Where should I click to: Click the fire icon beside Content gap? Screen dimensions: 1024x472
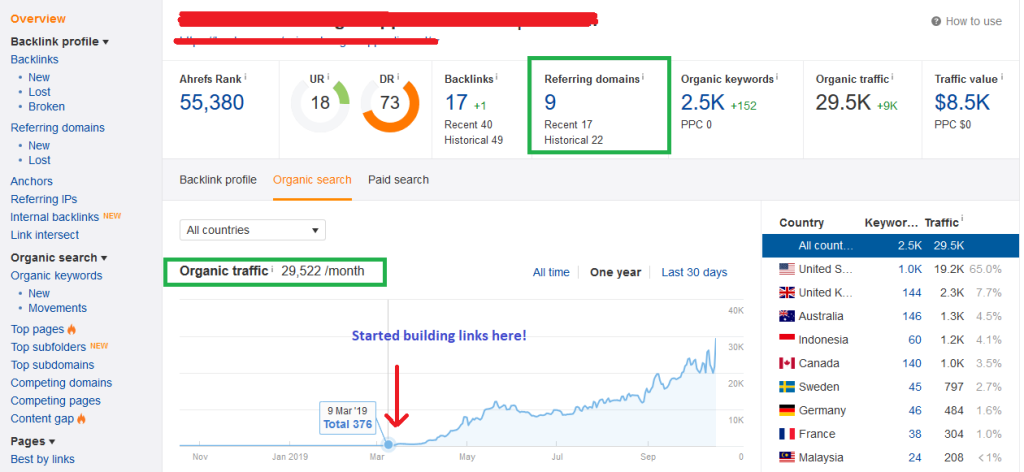coord(81,418)
